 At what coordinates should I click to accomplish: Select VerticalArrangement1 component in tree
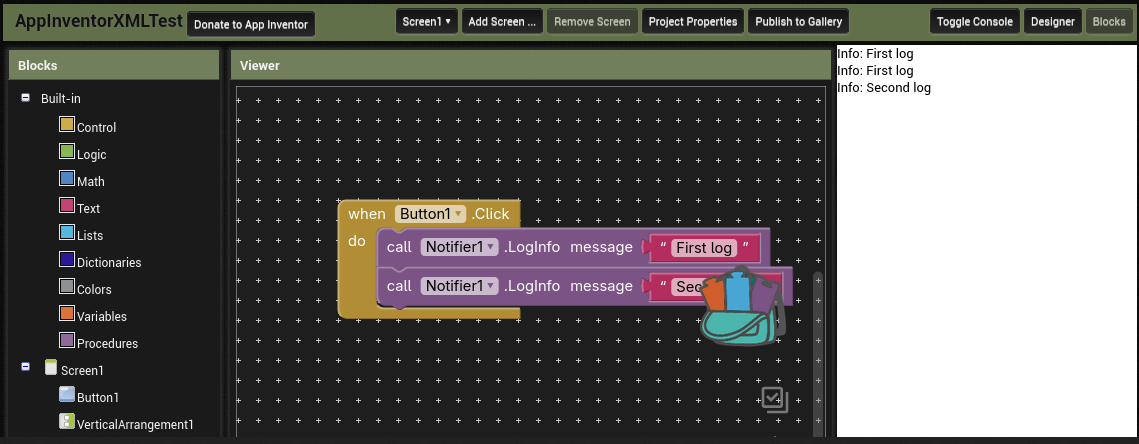[135, 424]
